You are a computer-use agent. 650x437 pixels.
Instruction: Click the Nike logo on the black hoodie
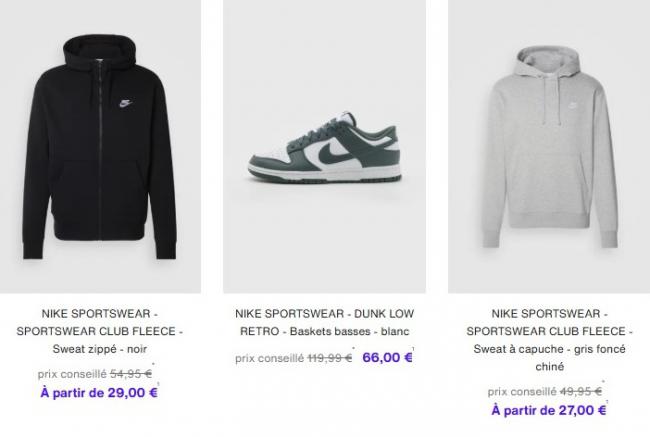[125, 103]
